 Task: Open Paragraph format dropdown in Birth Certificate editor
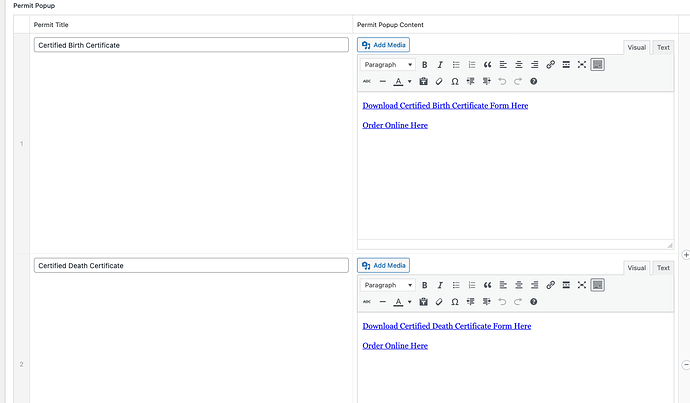388,65
